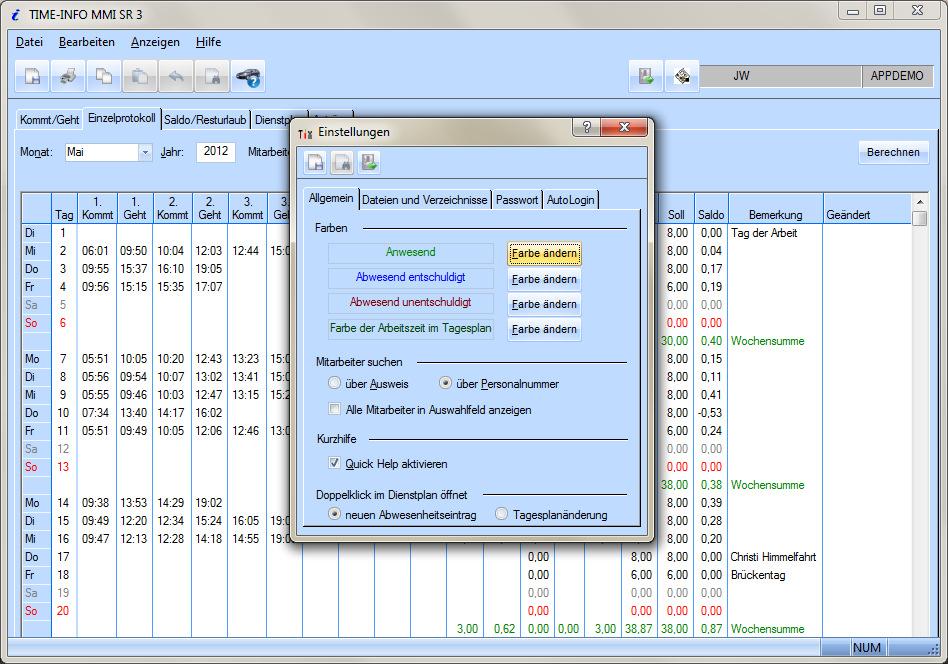Open AutoLogin tab in Einstellungen
The width and height of the screenshot is (948, 664).
point(571,200)
